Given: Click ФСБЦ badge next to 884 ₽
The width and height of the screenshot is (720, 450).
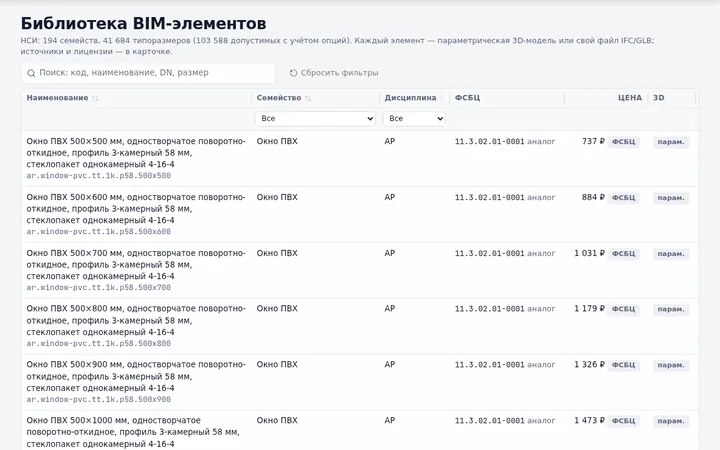Looking at the screenshot, I should (x=623, y=198).
